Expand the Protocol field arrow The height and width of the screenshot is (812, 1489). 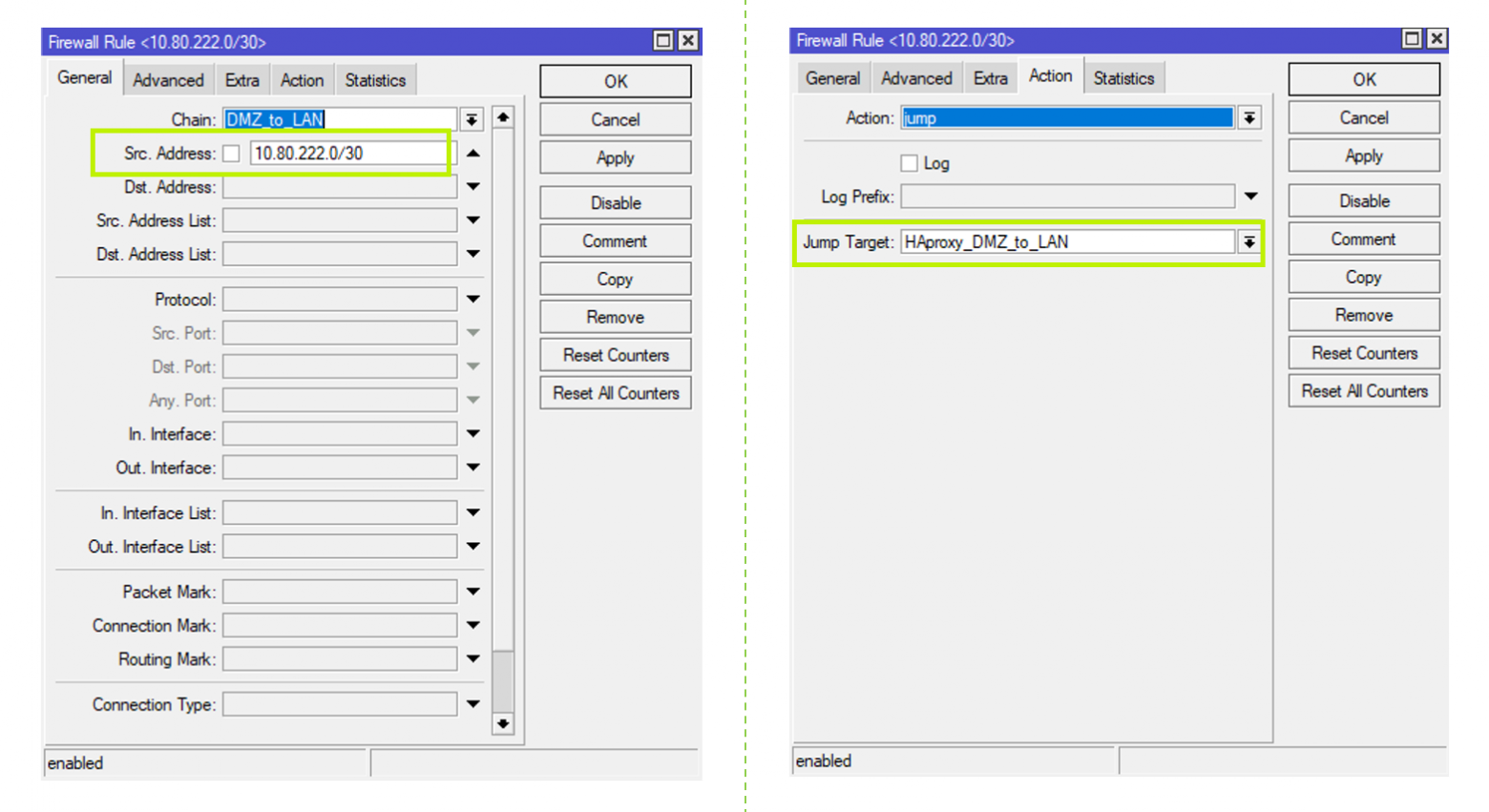(472, 300)
